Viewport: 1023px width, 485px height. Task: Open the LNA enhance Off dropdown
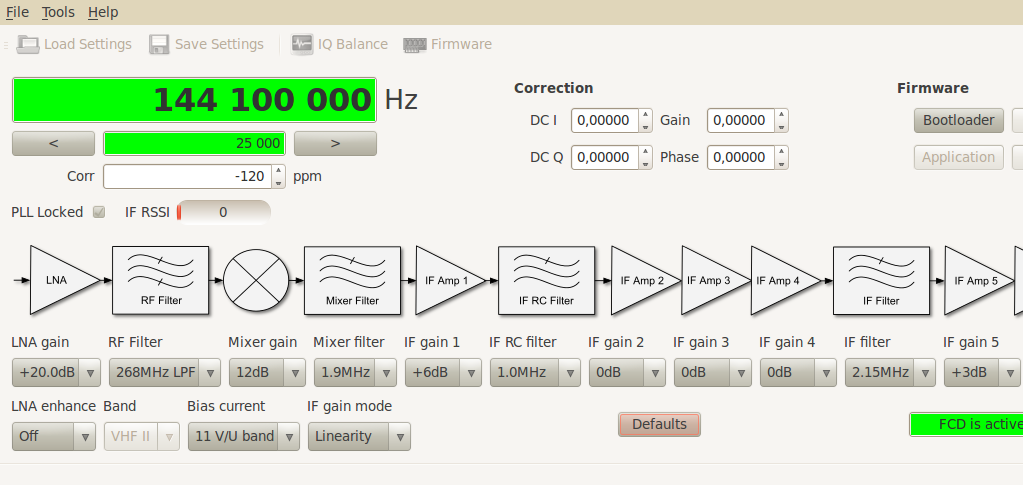click(x=54, y=436)
